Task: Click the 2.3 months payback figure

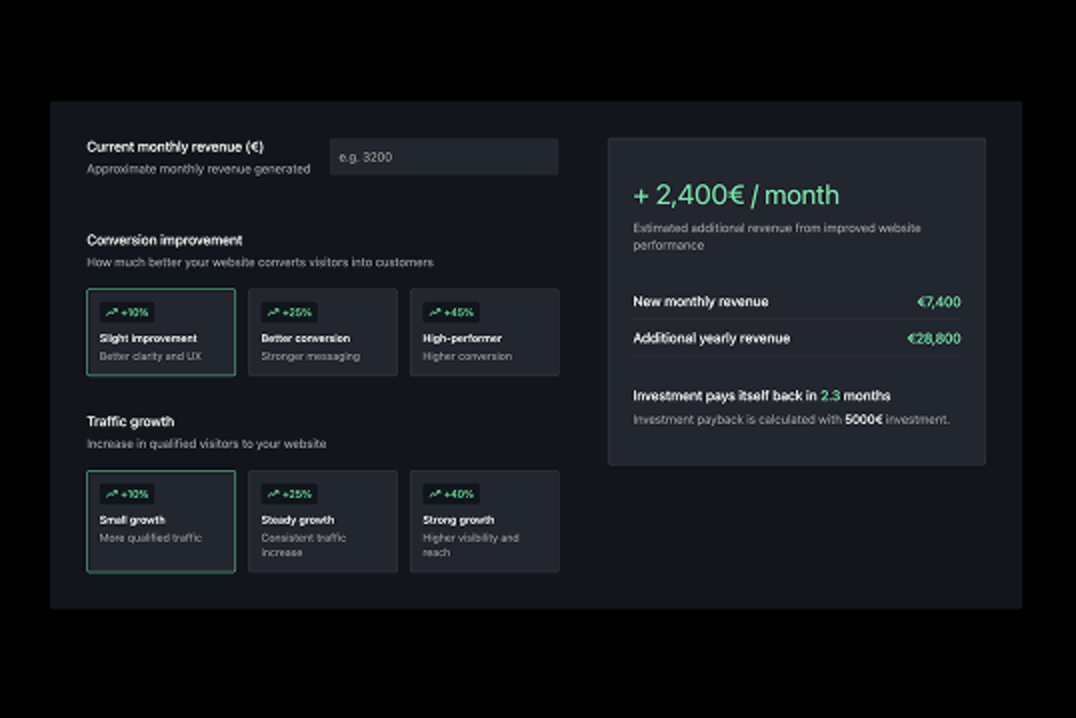Action: pyautogui.click(x=828, y=395)
